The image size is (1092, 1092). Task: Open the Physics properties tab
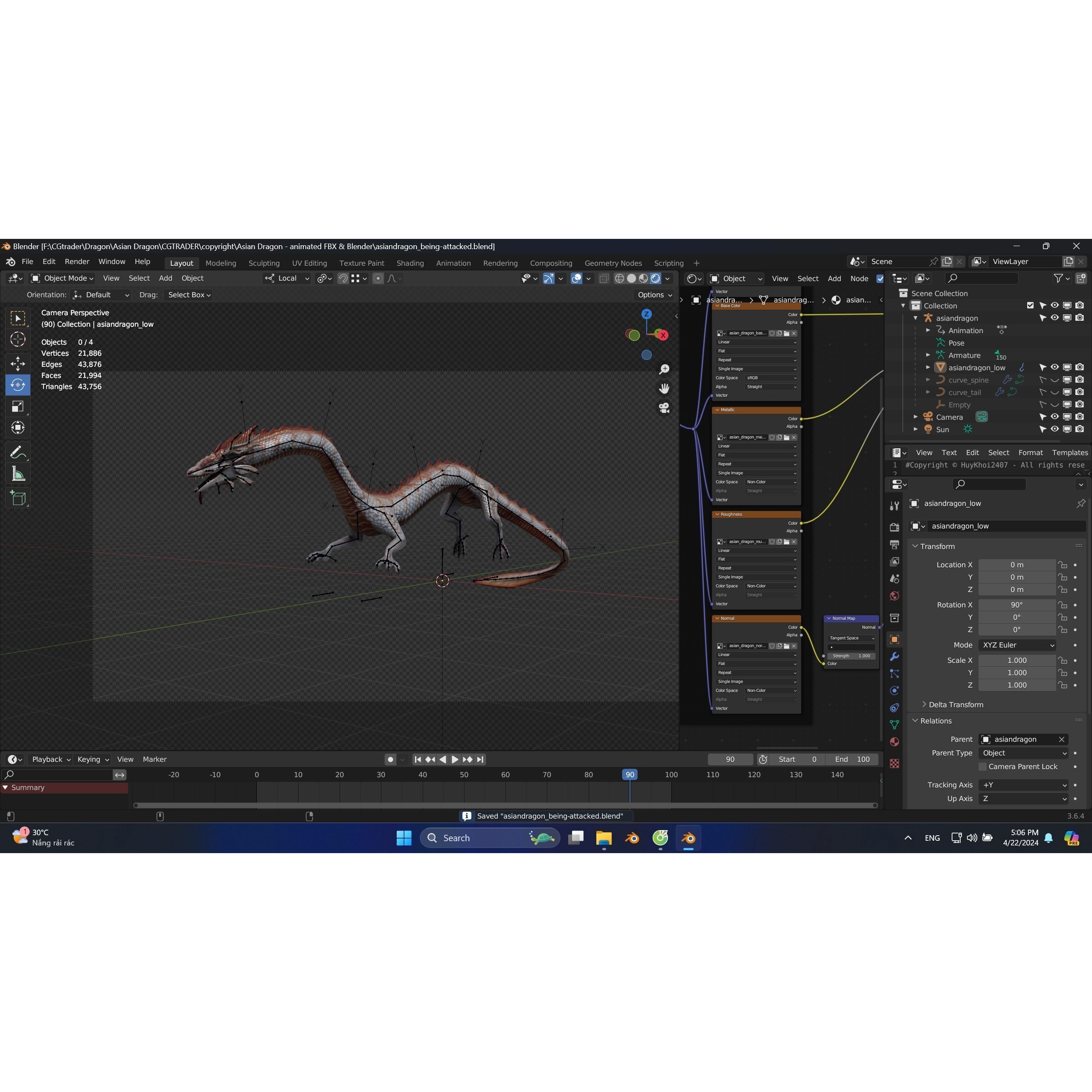tap(895, 690)
